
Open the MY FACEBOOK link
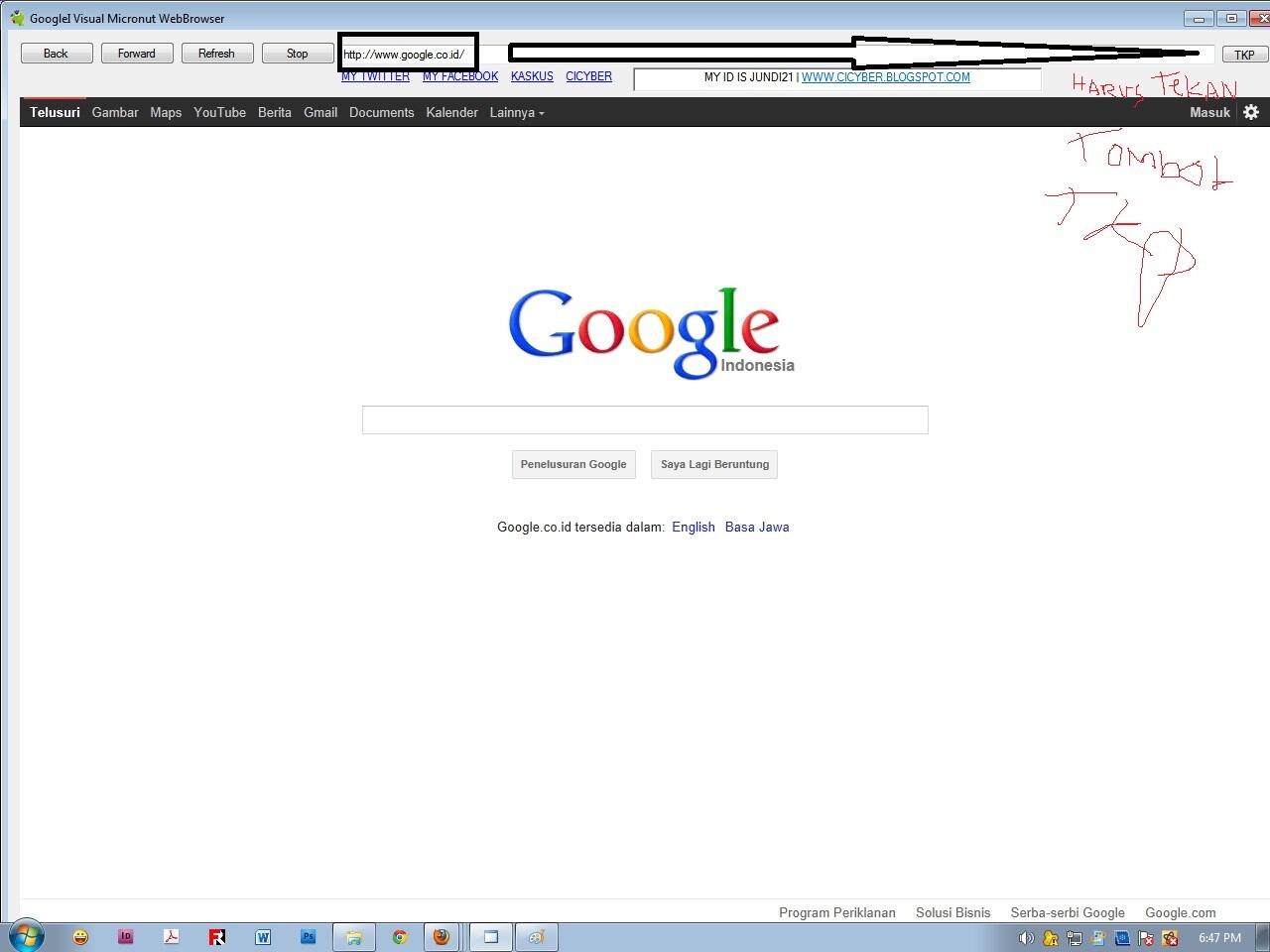(x=460, y=76)
